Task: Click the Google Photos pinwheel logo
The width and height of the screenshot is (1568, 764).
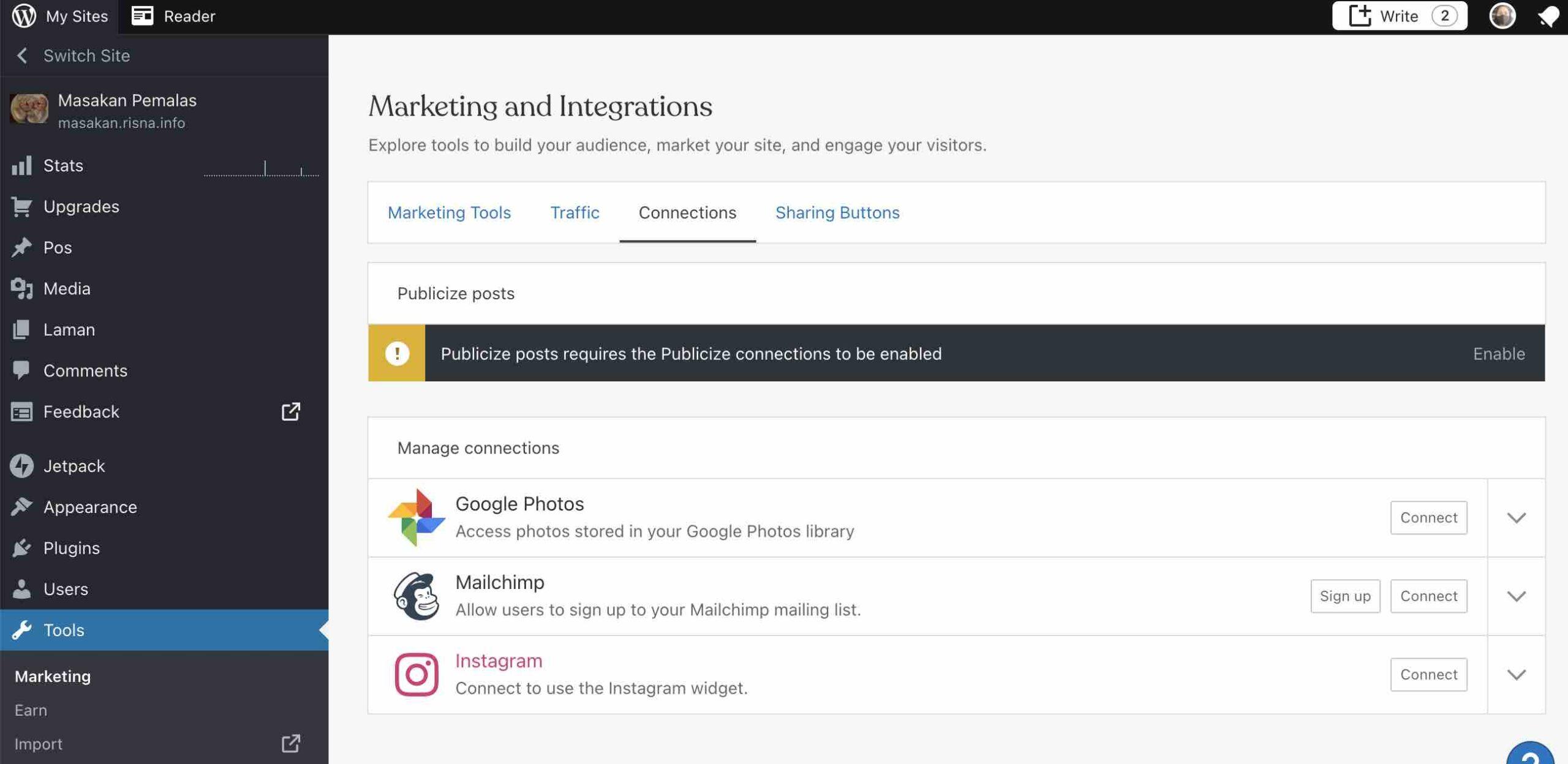Action: pos(417,517)
